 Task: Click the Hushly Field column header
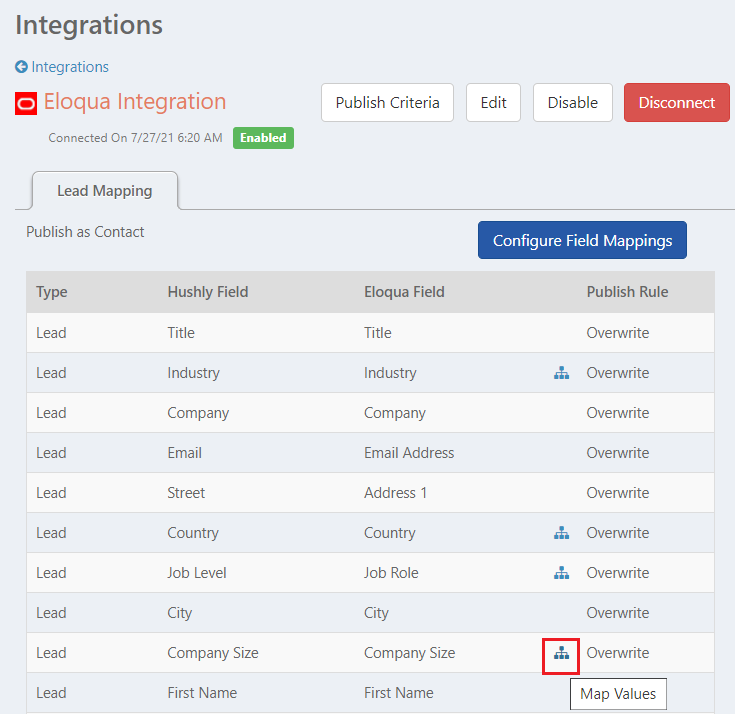coord(208,292)
